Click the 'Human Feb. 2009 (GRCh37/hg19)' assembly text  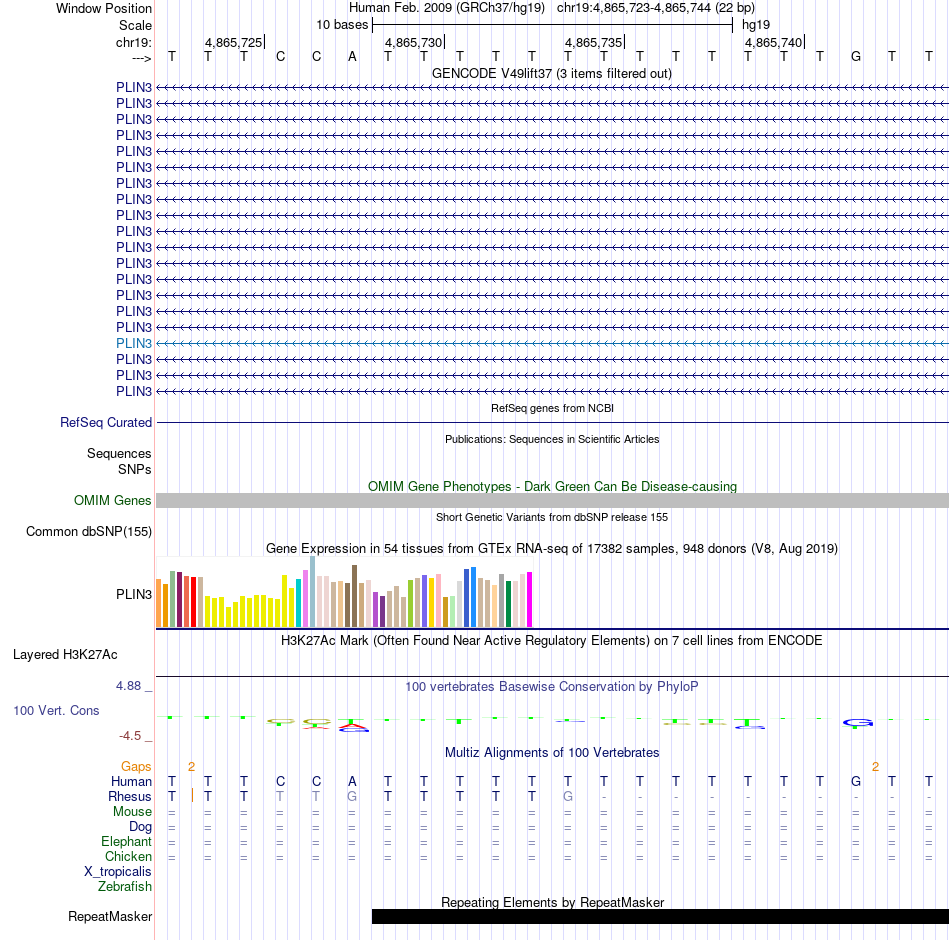pyautogui.click(x=447, y=8)
